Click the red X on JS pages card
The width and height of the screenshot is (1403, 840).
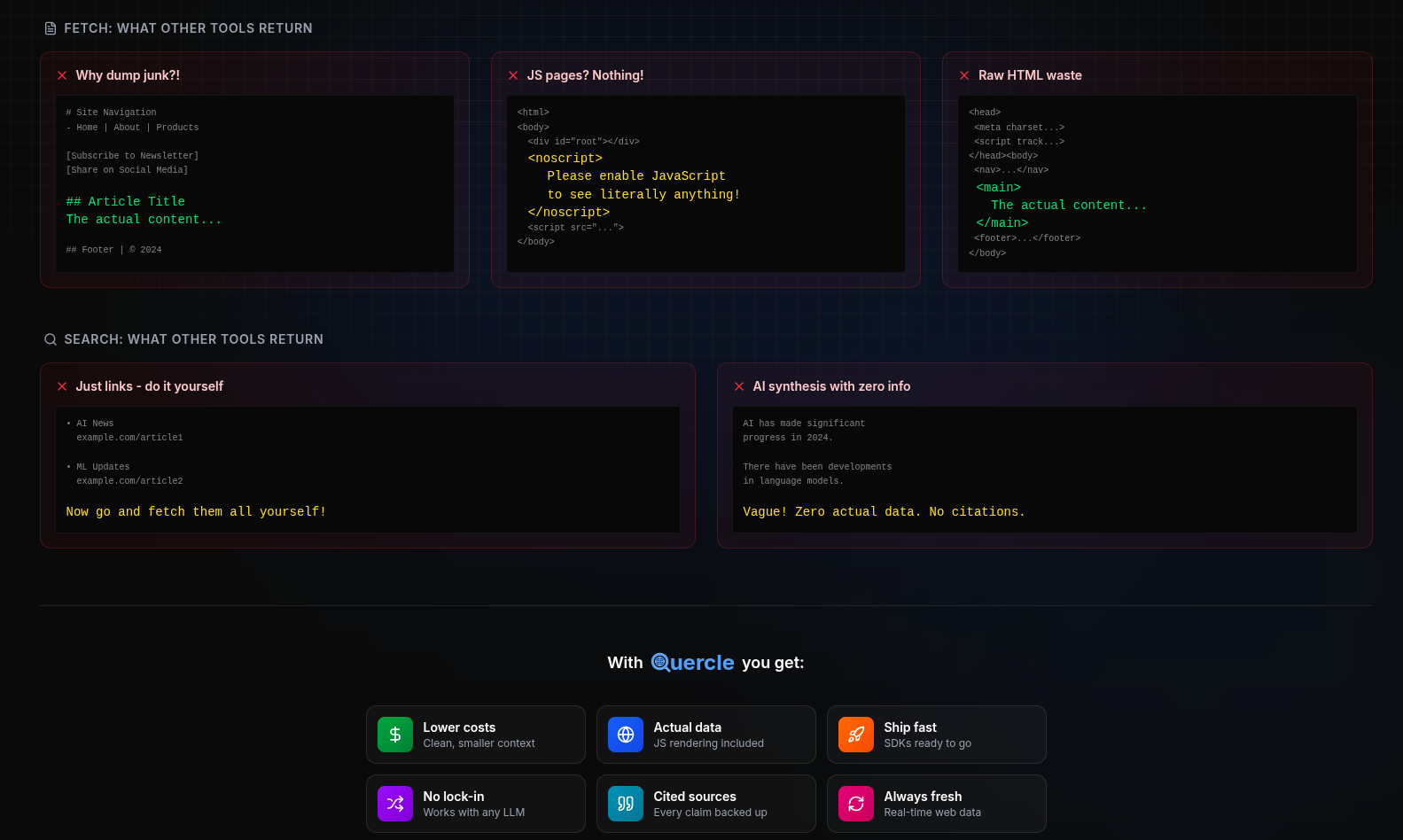[513, 75]
